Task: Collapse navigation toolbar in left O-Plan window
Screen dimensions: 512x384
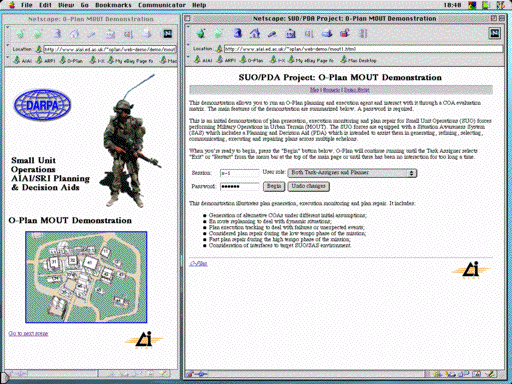Action: 8,27
